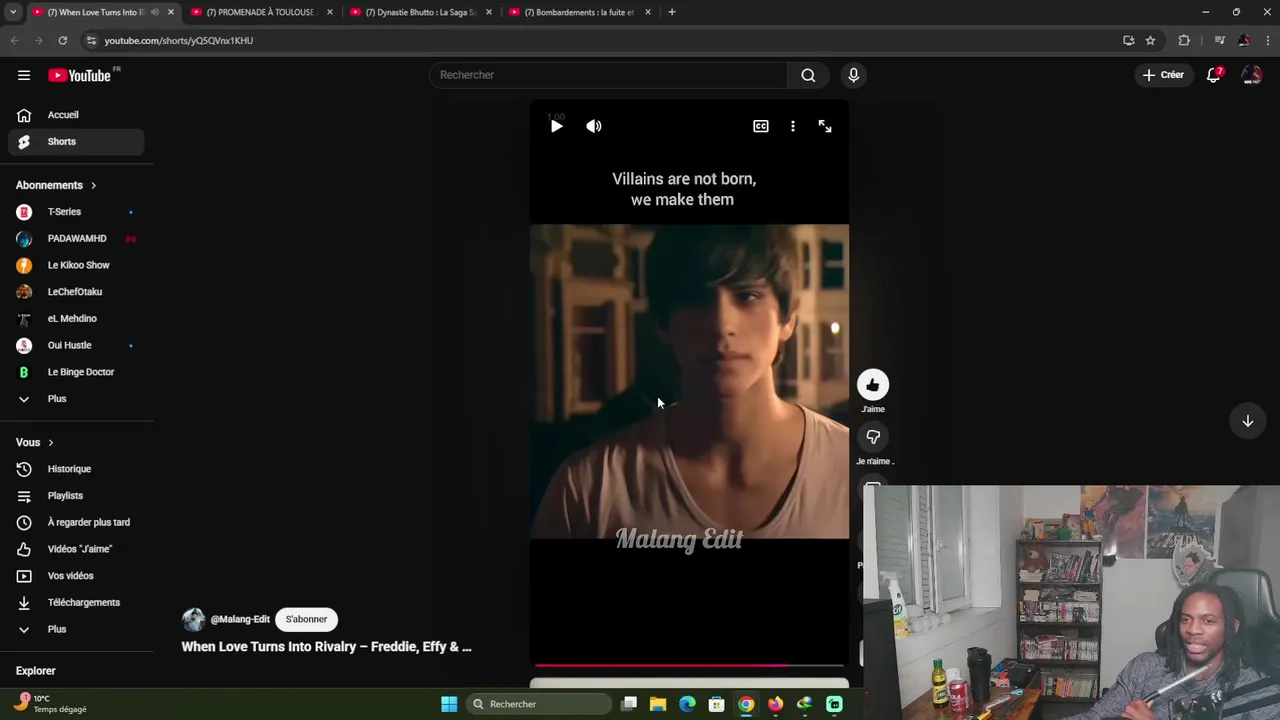
Task: Open Le Binge Doctor channel
Action: [x=76, y=372]
